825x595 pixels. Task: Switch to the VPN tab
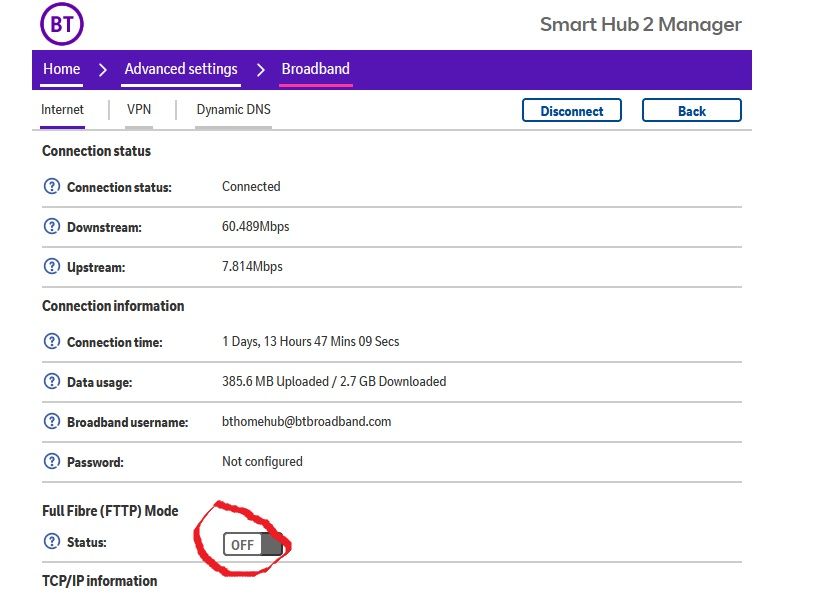point(139,110)
